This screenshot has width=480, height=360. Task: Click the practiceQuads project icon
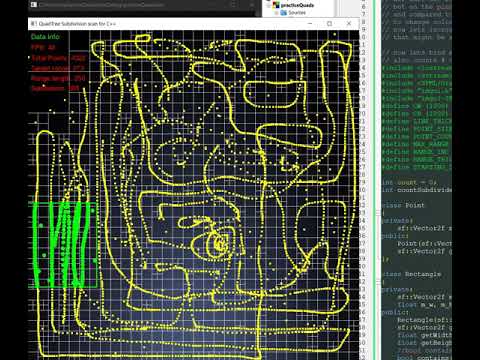(276, 5)
